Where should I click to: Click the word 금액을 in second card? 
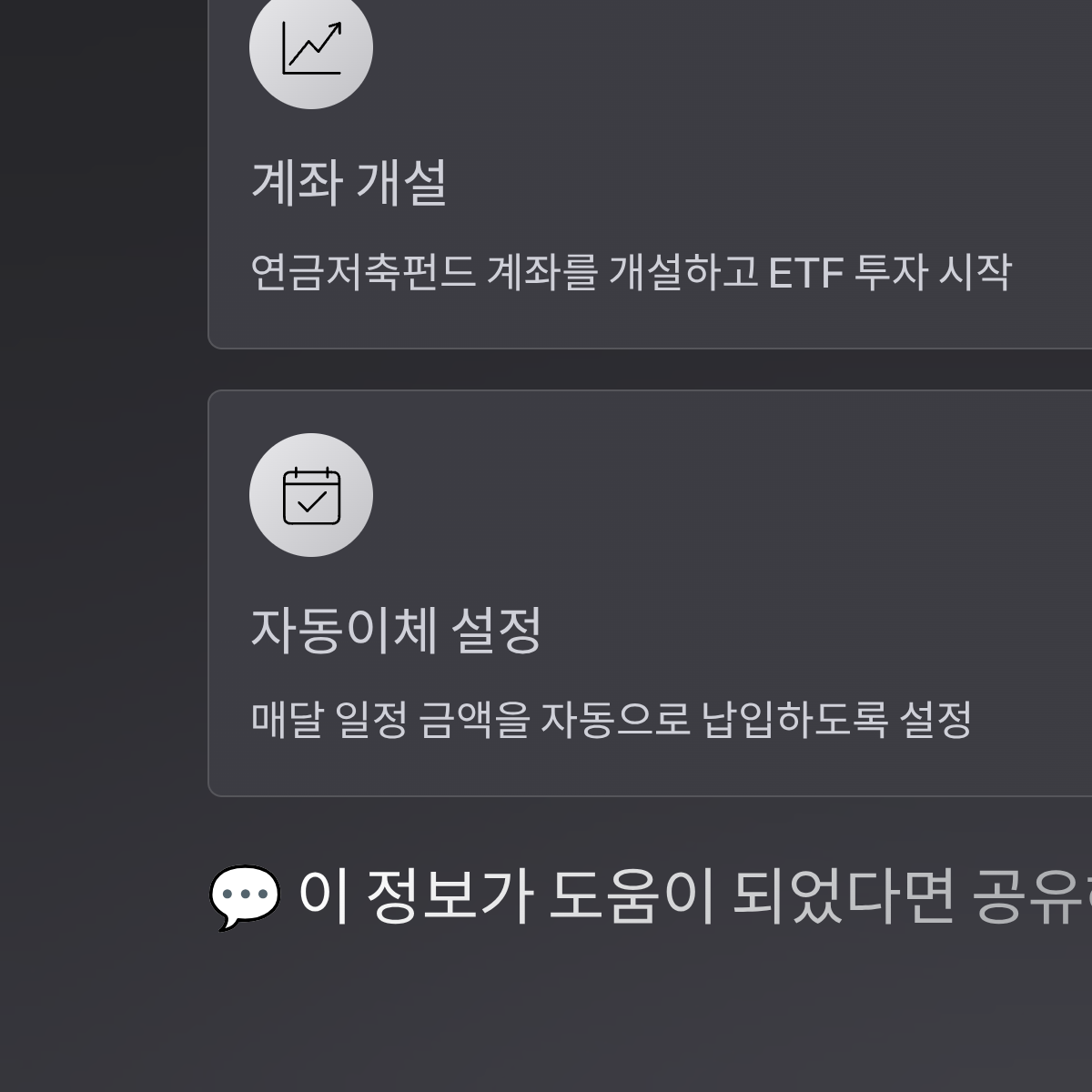click(x=474, y=720)
